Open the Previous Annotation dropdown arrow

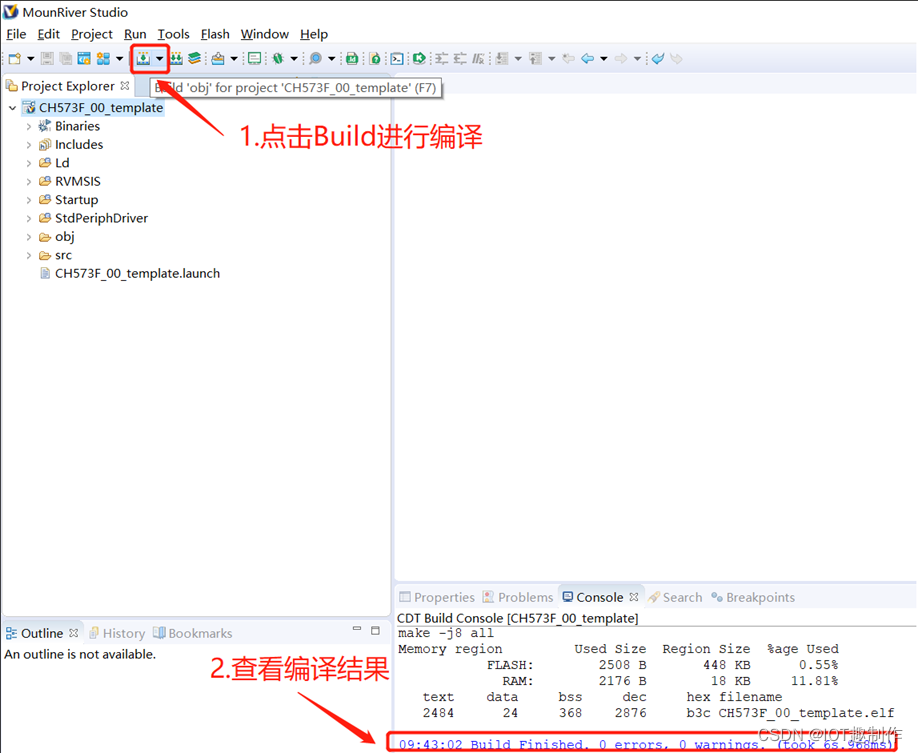pos(552,59)
